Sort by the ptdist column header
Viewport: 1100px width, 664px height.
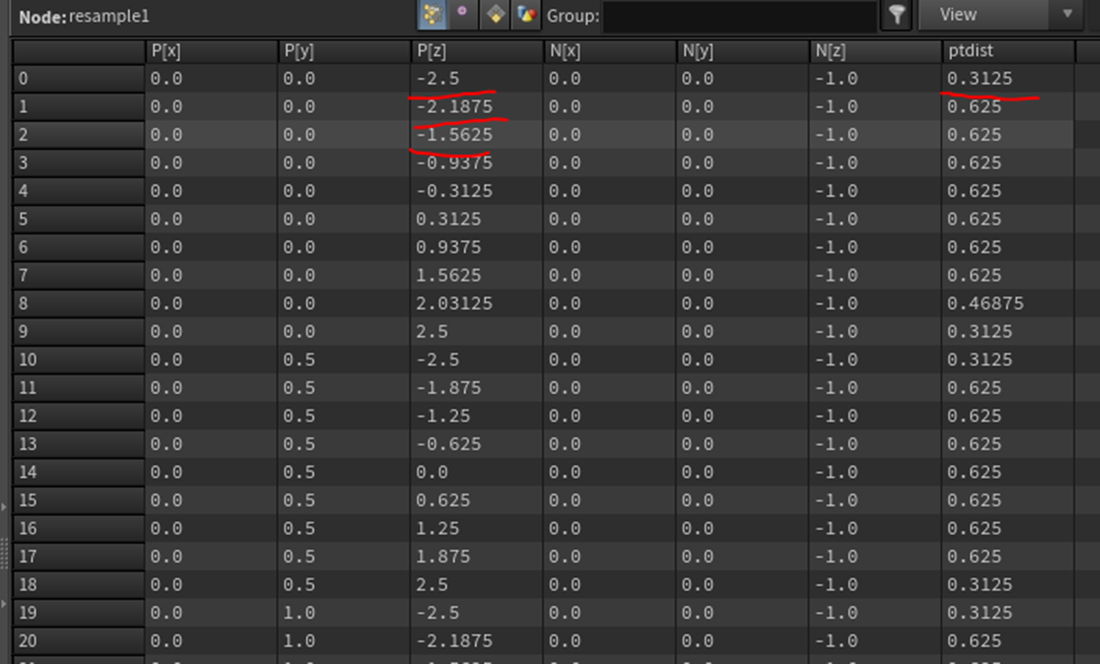[1008, 51]
